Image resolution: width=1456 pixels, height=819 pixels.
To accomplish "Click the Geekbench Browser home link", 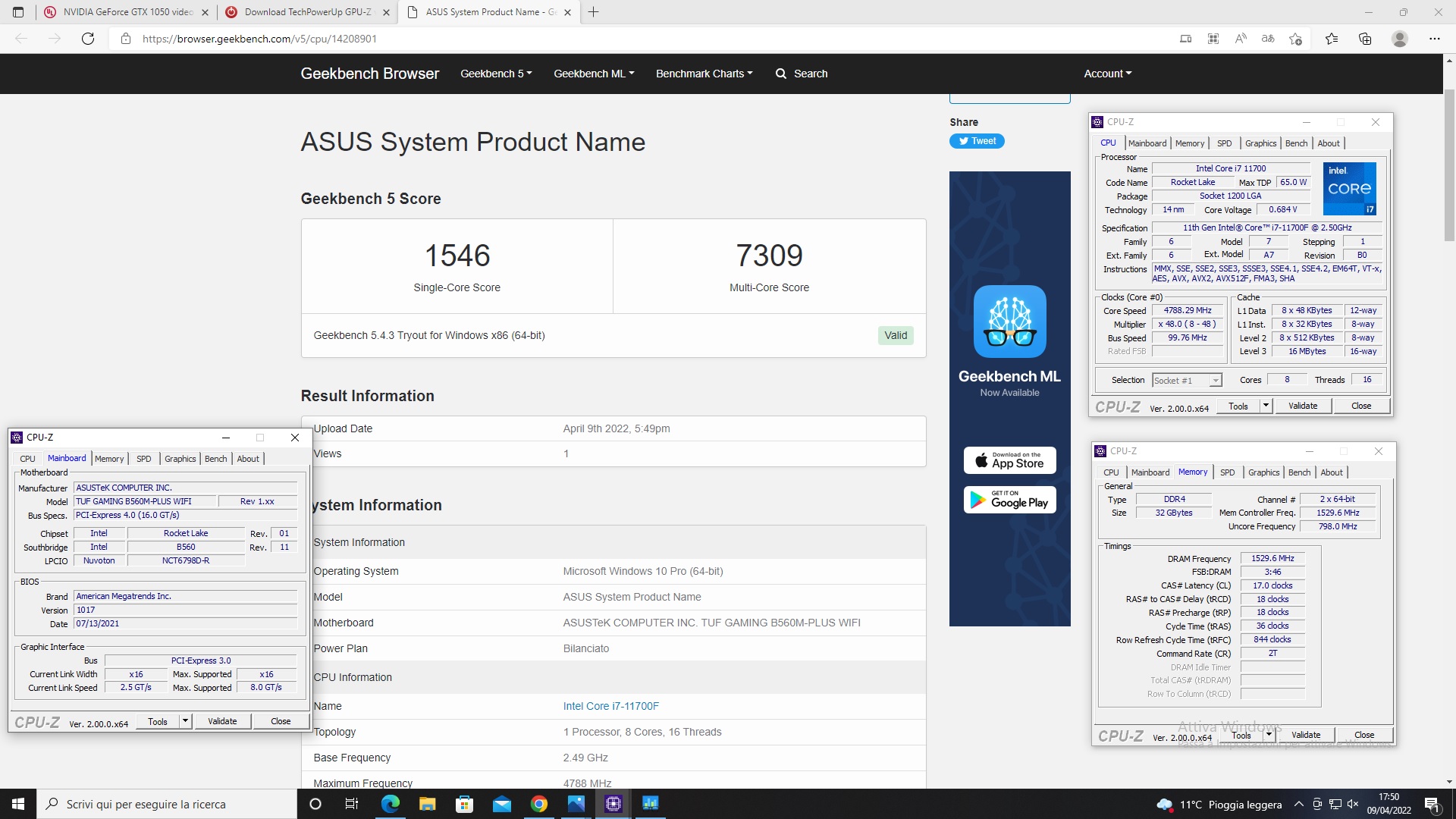I will (369, 74).
